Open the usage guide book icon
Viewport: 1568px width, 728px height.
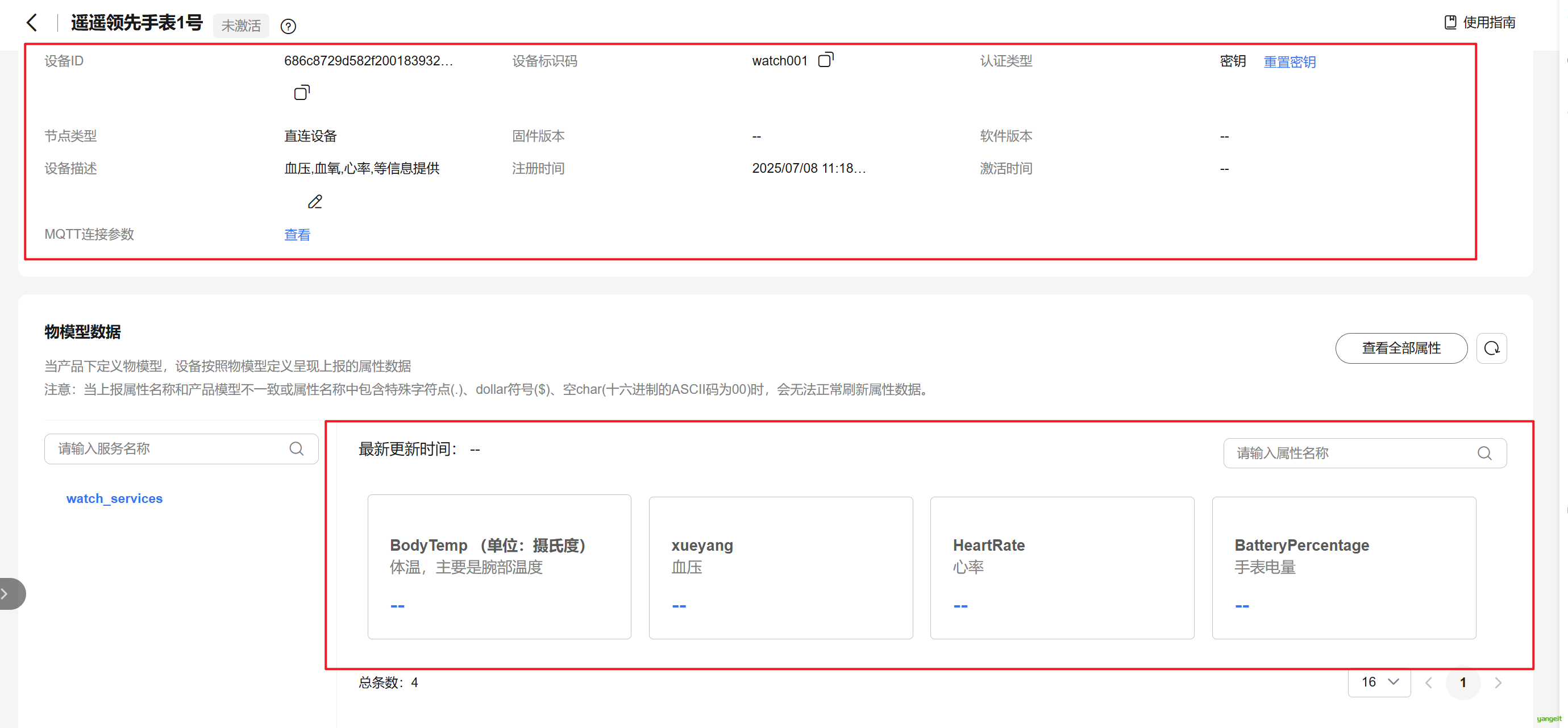(1450, 23)
